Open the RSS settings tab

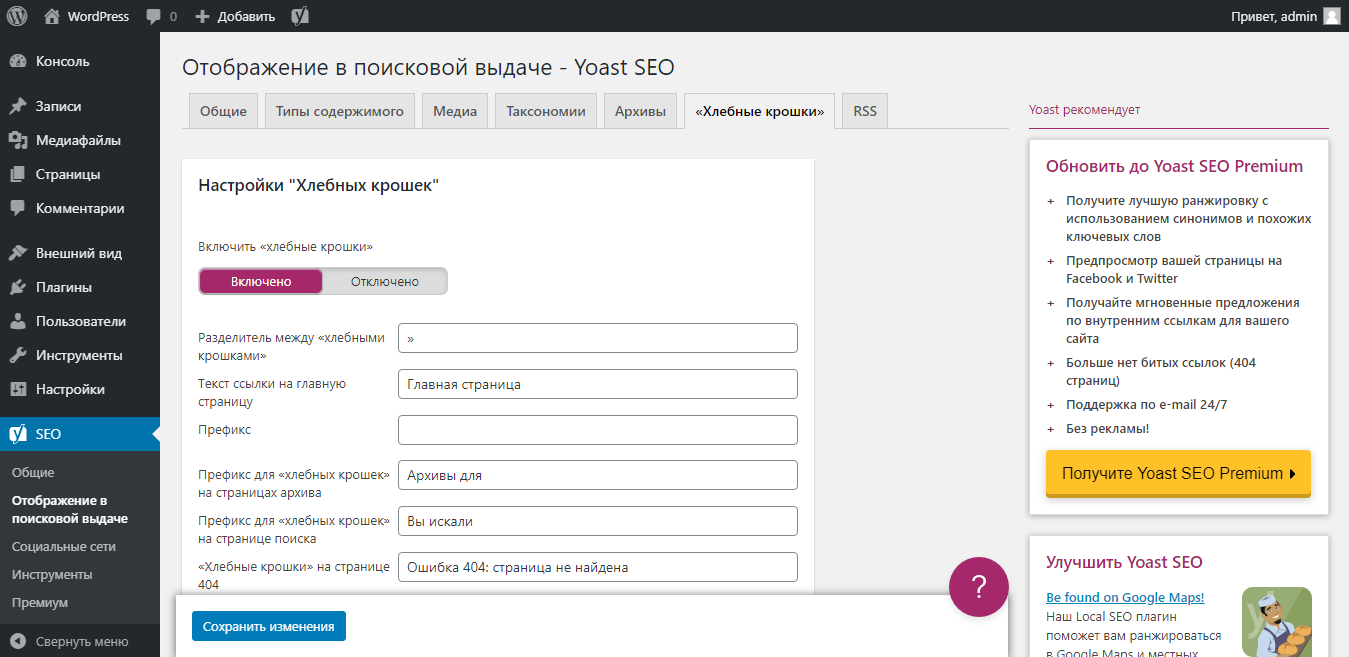(864, 110)
